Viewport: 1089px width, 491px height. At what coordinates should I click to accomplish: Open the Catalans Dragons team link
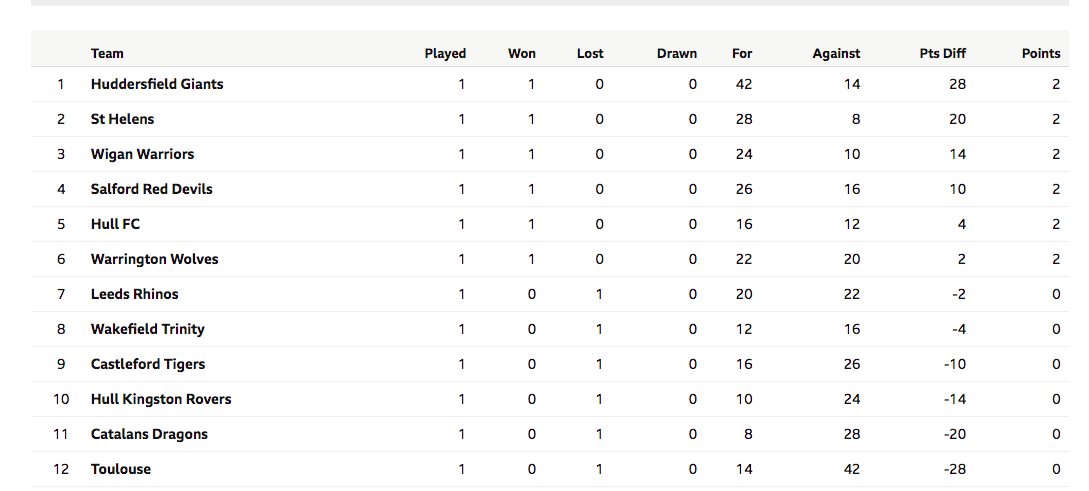149,434
